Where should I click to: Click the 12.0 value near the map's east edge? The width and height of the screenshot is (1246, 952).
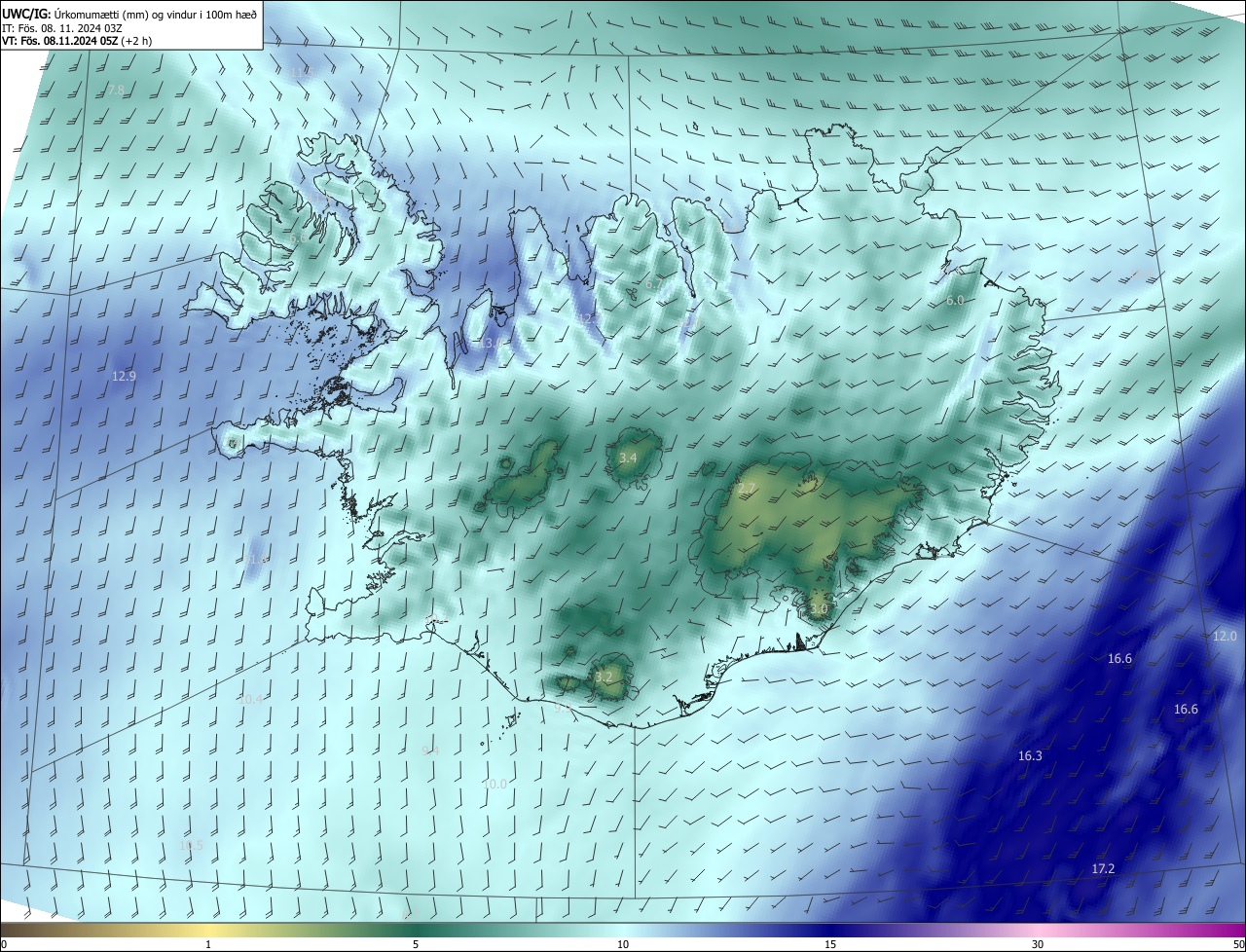click(x=1225, y=637)
